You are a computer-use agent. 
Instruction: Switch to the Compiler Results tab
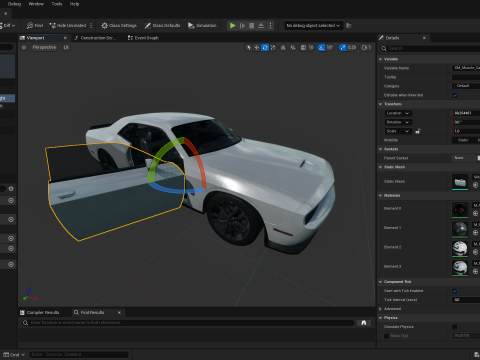[x=40, y=312]
